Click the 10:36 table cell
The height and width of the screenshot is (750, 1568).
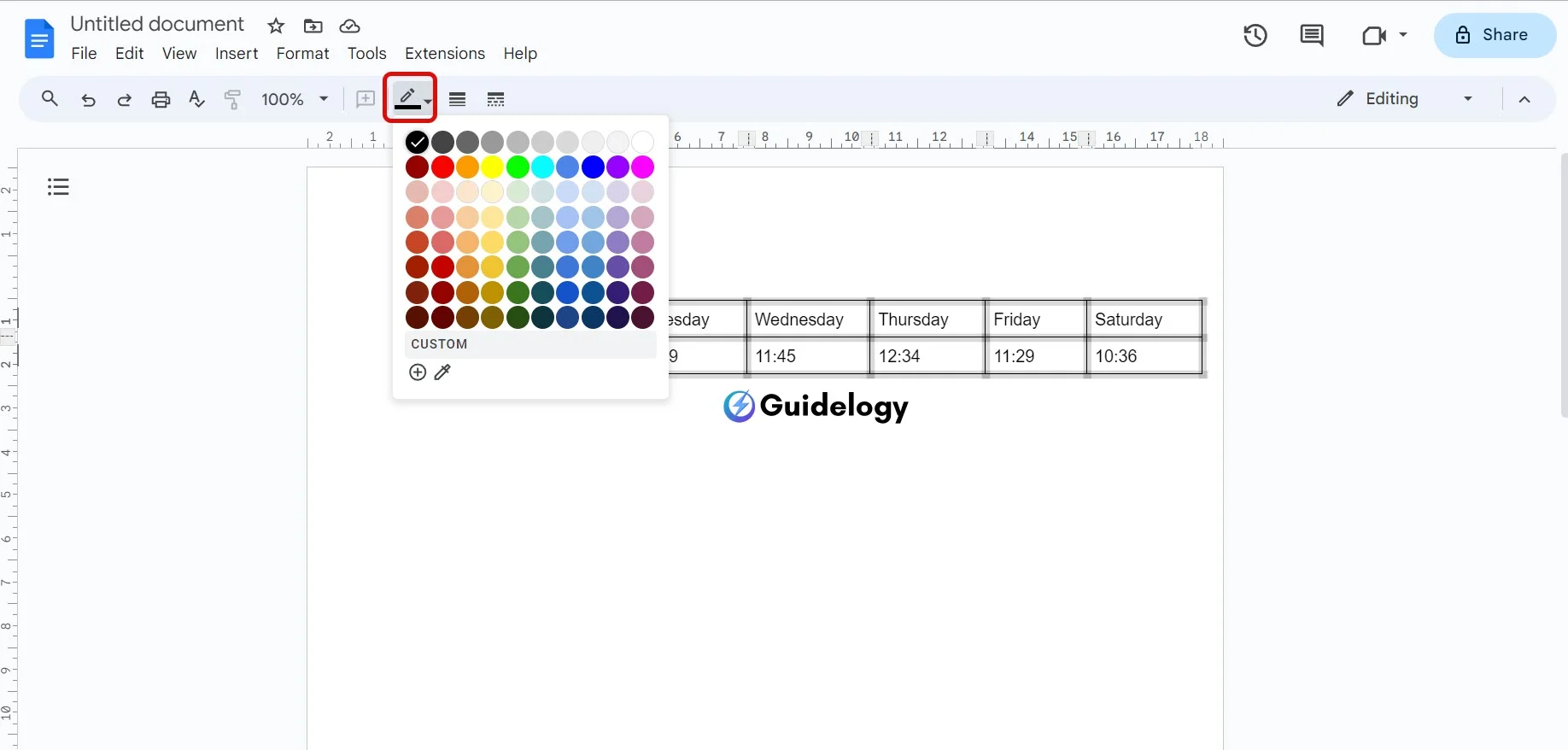point(1145,356)
